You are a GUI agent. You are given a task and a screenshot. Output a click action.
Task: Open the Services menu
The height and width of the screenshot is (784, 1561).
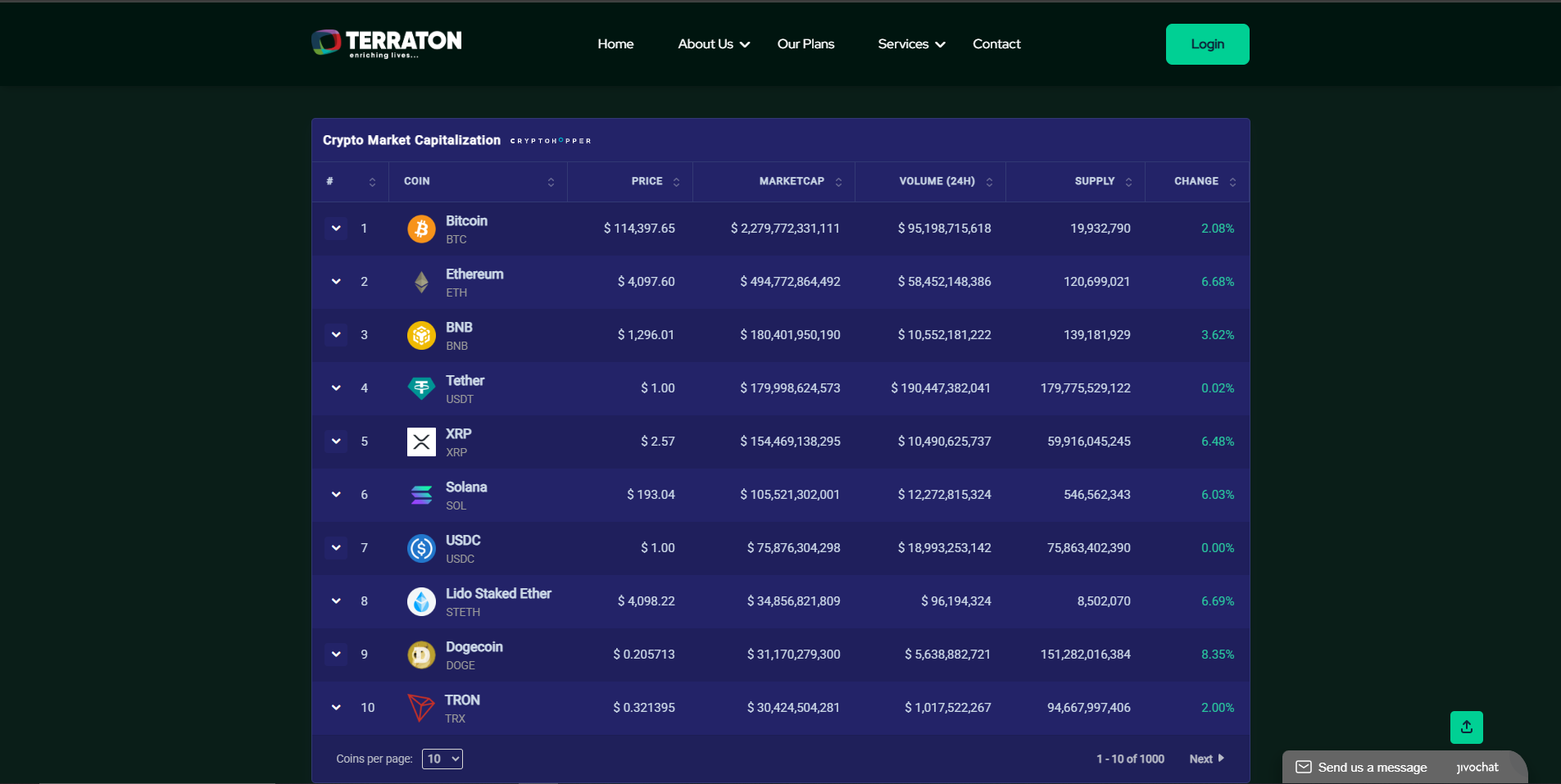pyautogui.click(x=911, y=44)
